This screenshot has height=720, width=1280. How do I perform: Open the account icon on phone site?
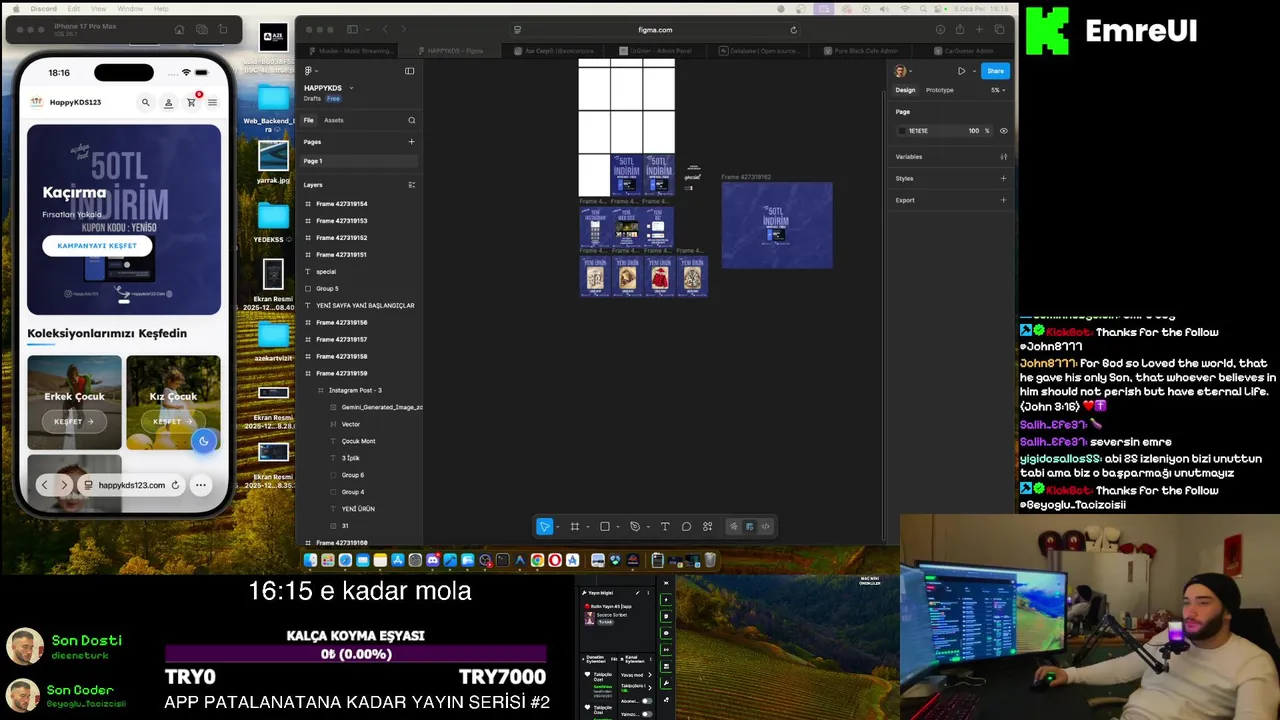[x=168, y=102]
